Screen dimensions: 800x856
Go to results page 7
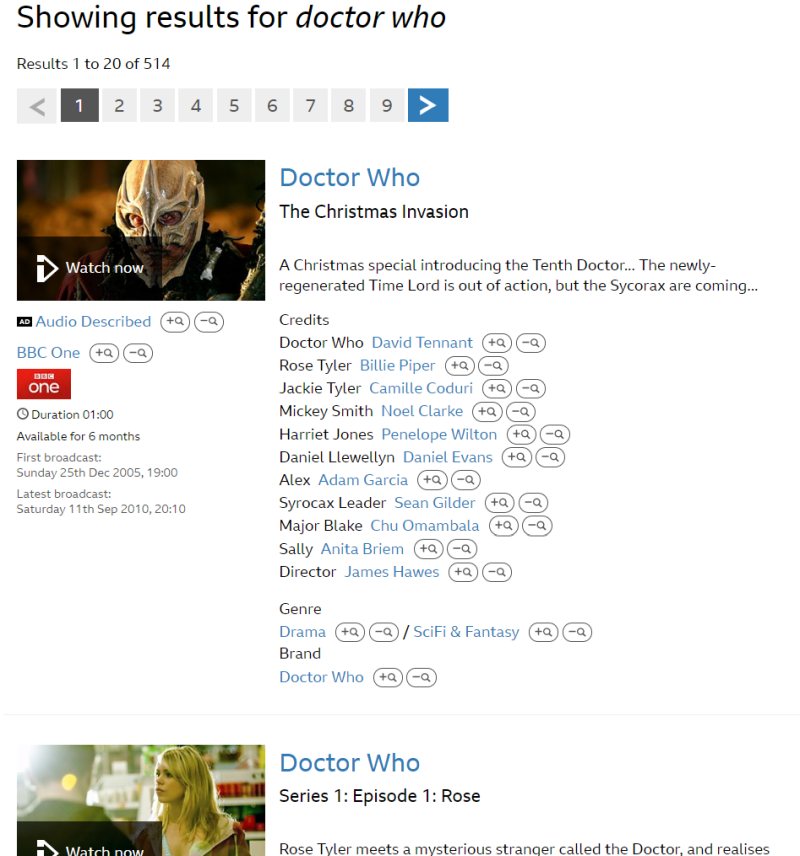(x=310, y=105)
